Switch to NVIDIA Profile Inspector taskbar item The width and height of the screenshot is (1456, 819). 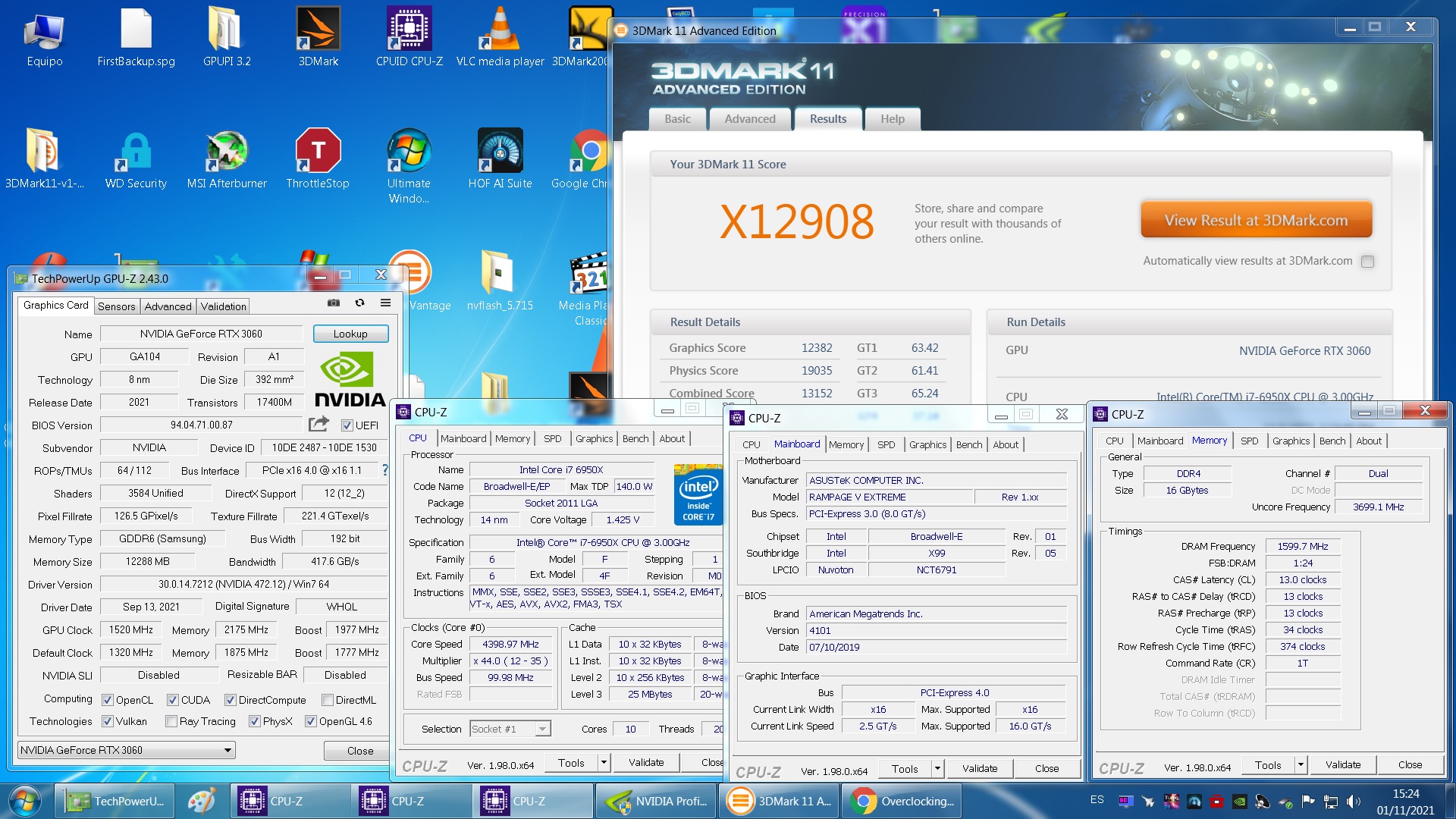pyautogui.click(x=657, y=801)
